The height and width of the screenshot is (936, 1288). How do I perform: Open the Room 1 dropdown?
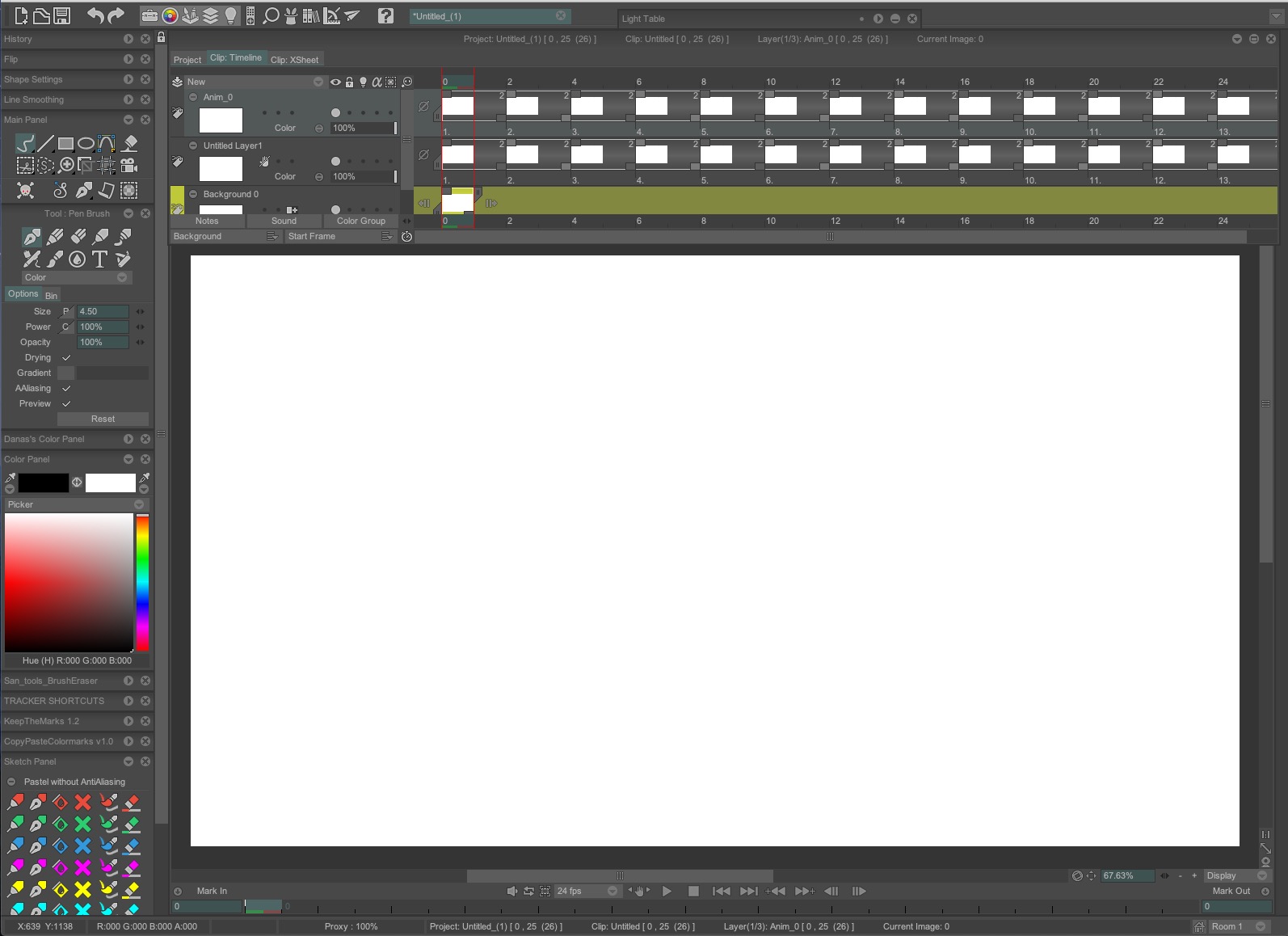click(1239, 926)
